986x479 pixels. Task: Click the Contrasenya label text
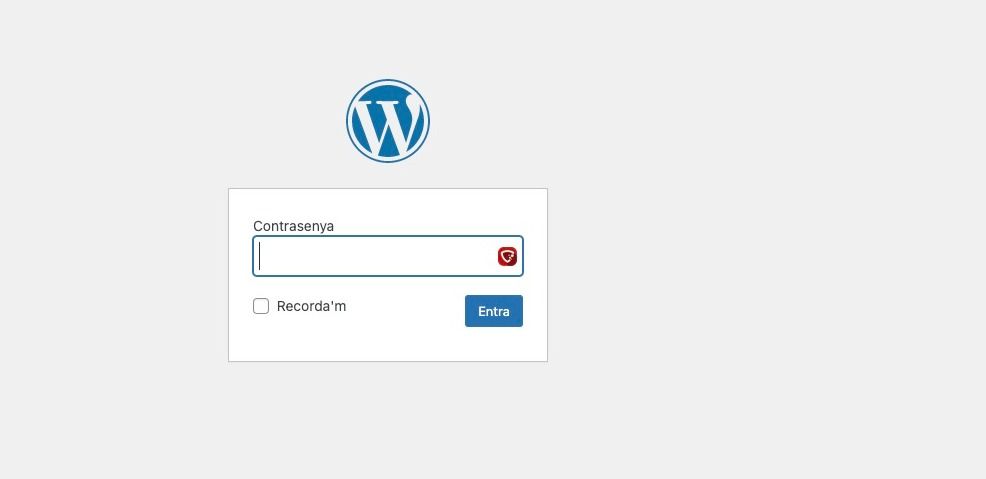coord(294,226)
